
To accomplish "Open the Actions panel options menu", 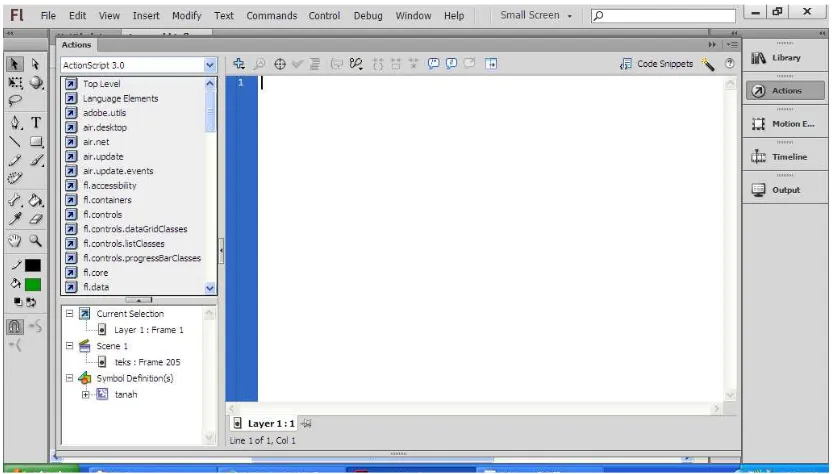I will click(732, 45).
